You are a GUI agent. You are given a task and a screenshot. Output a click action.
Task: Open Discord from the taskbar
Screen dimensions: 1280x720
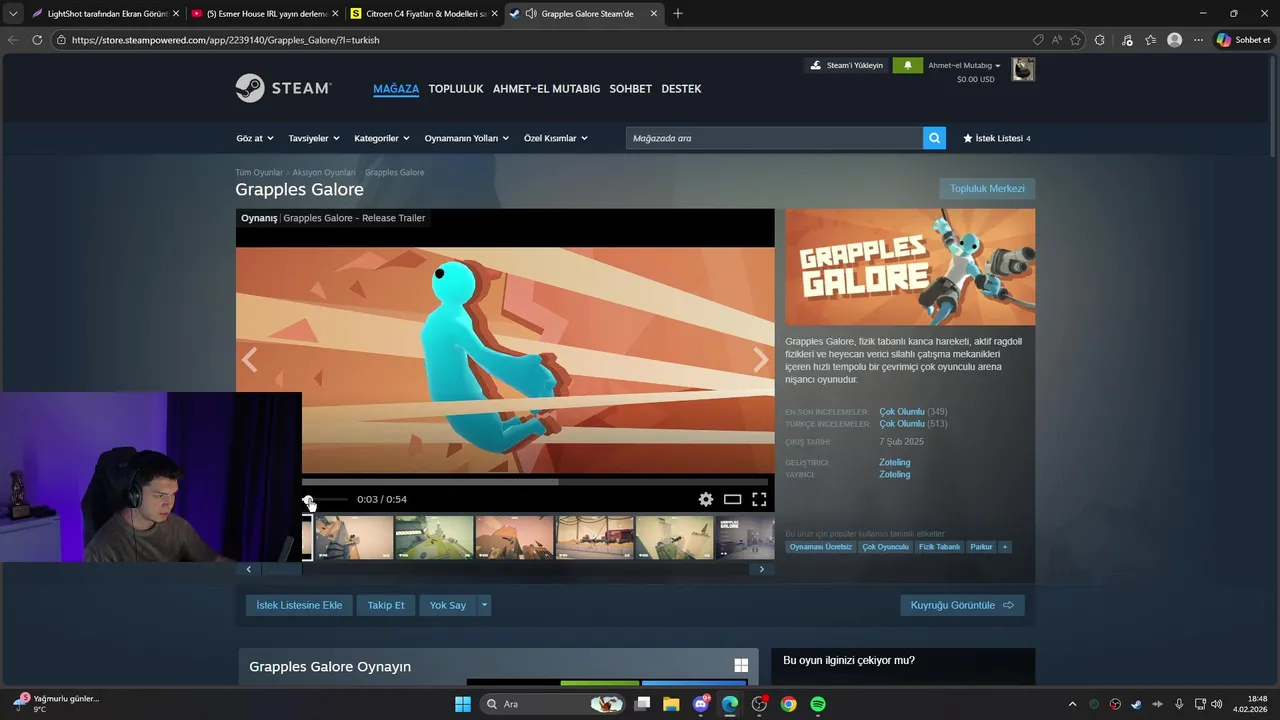pyautogui.click(x=701, y=704)
